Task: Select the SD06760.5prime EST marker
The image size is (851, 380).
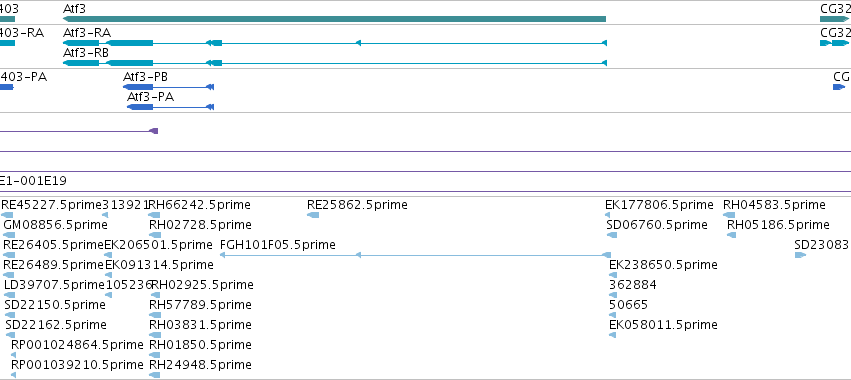Action: coord(612,235)
